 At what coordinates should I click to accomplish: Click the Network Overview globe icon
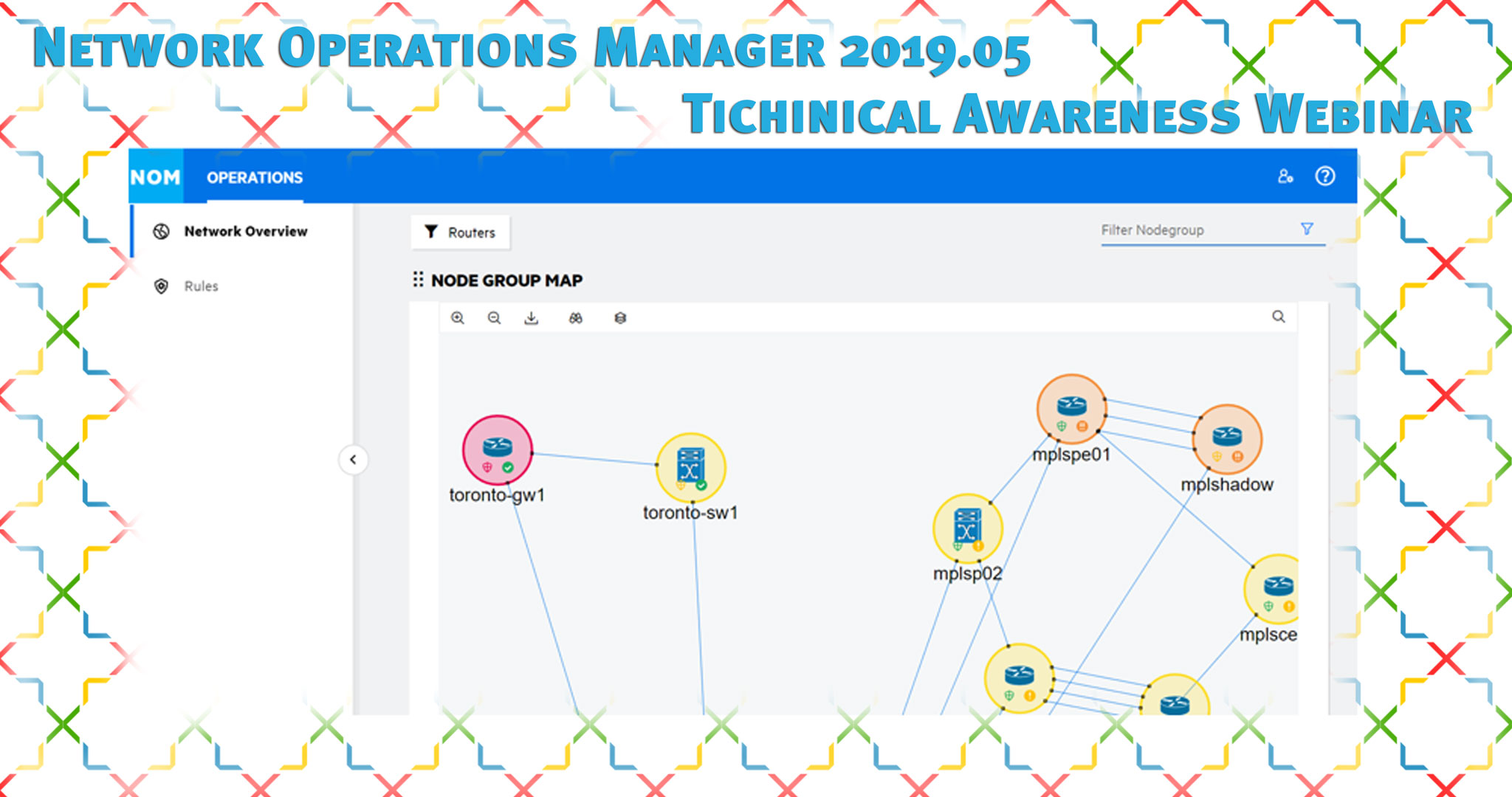[161, 232]
